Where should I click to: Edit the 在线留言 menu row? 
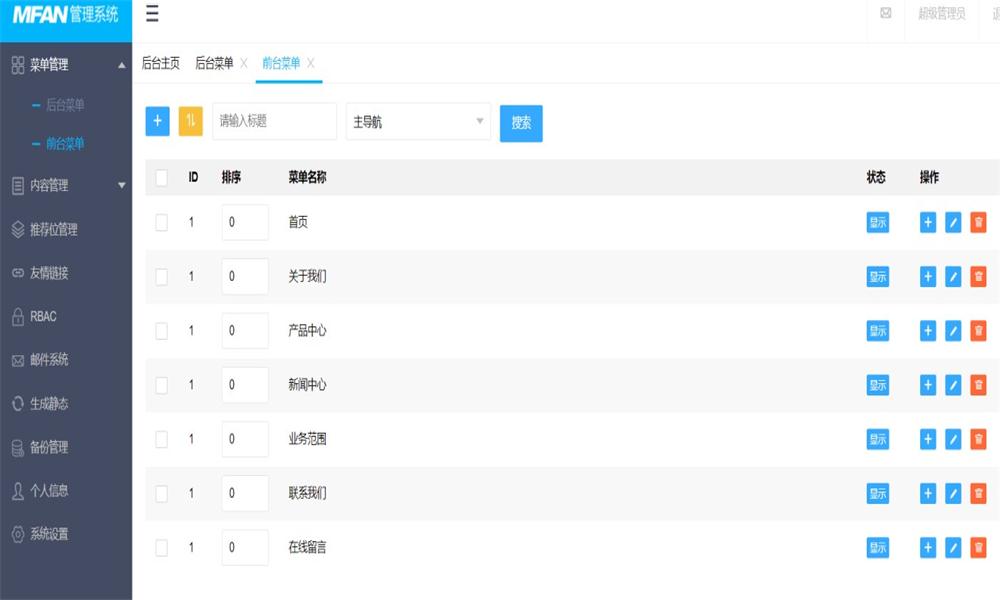[x=953, y=548]
